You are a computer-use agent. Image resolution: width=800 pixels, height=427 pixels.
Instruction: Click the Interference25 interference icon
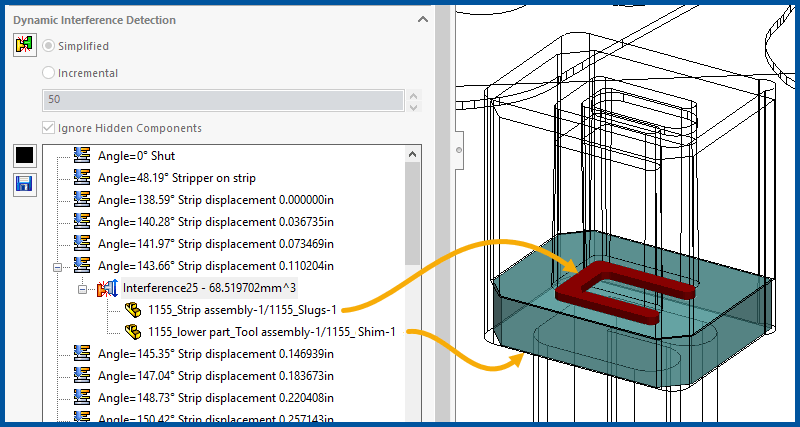pos(106,289)
